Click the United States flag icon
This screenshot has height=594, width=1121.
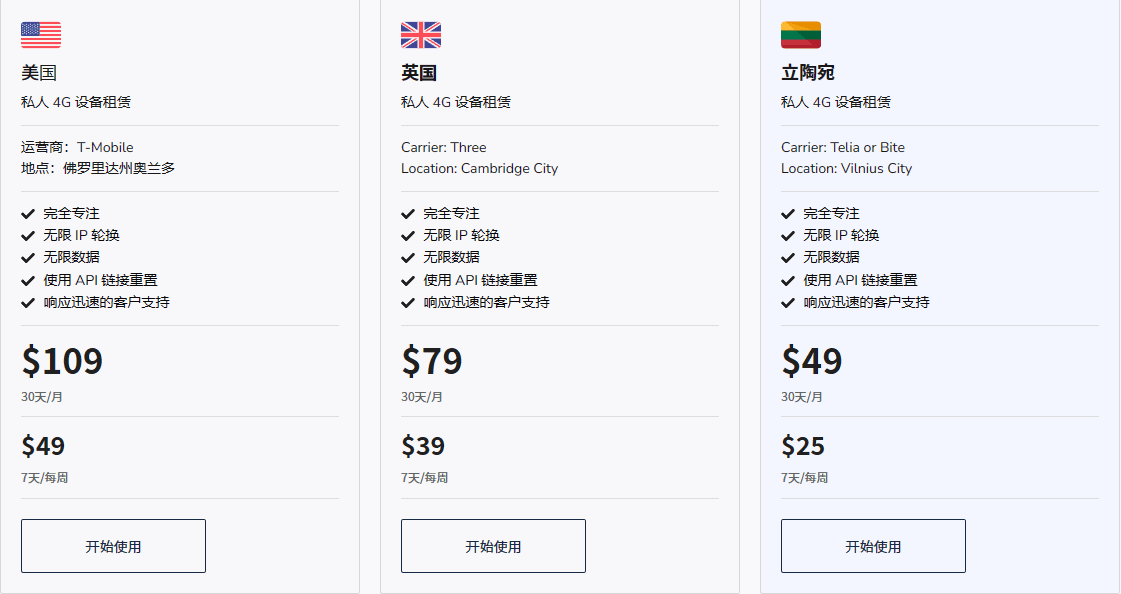pyautogui.click(x=41, y=35)
